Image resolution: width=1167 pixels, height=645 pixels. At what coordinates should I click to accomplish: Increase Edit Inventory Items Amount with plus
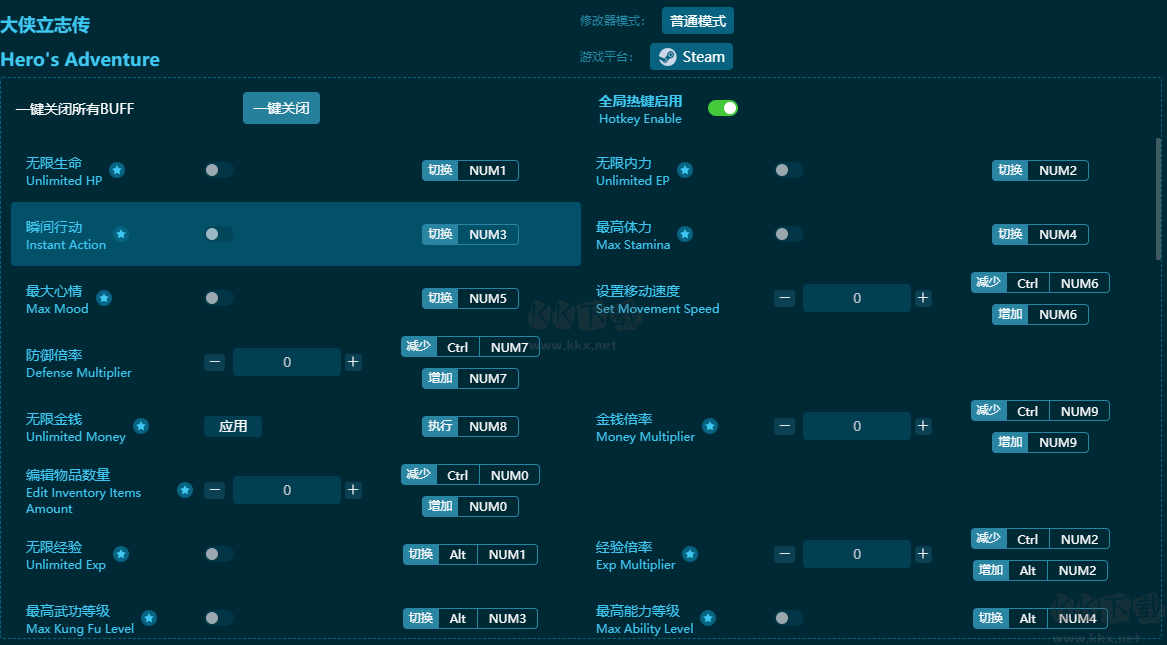(x=353, y=490)
